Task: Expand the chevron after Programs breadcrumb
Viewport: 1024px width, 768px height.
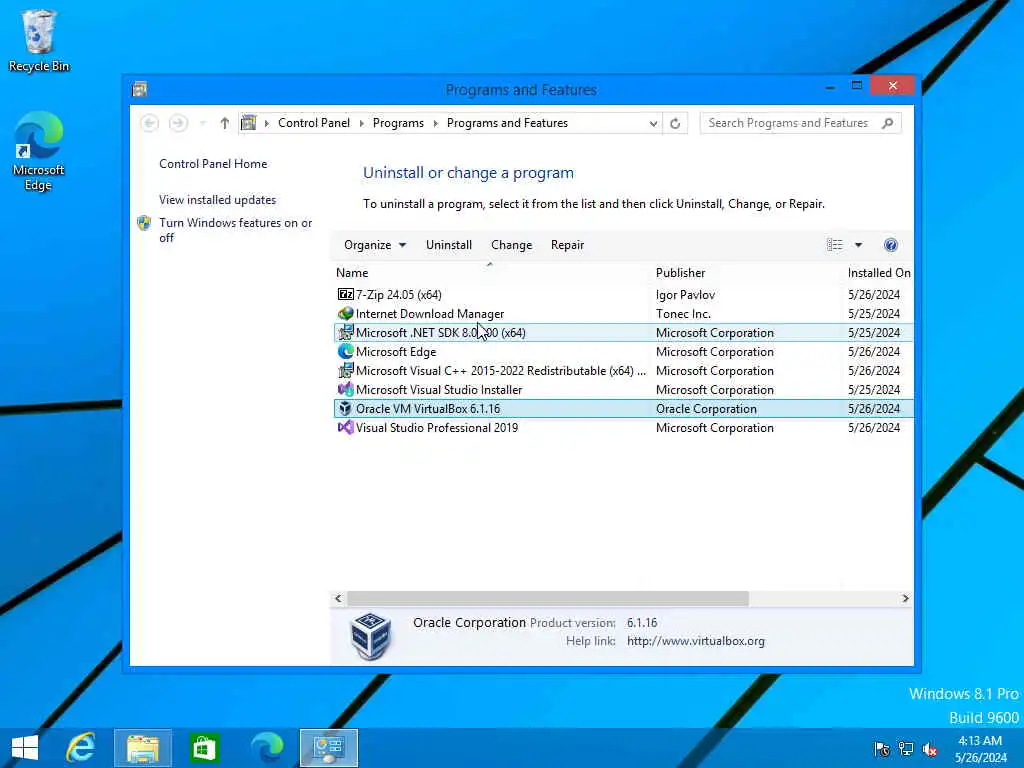Action: coord(435,123)
